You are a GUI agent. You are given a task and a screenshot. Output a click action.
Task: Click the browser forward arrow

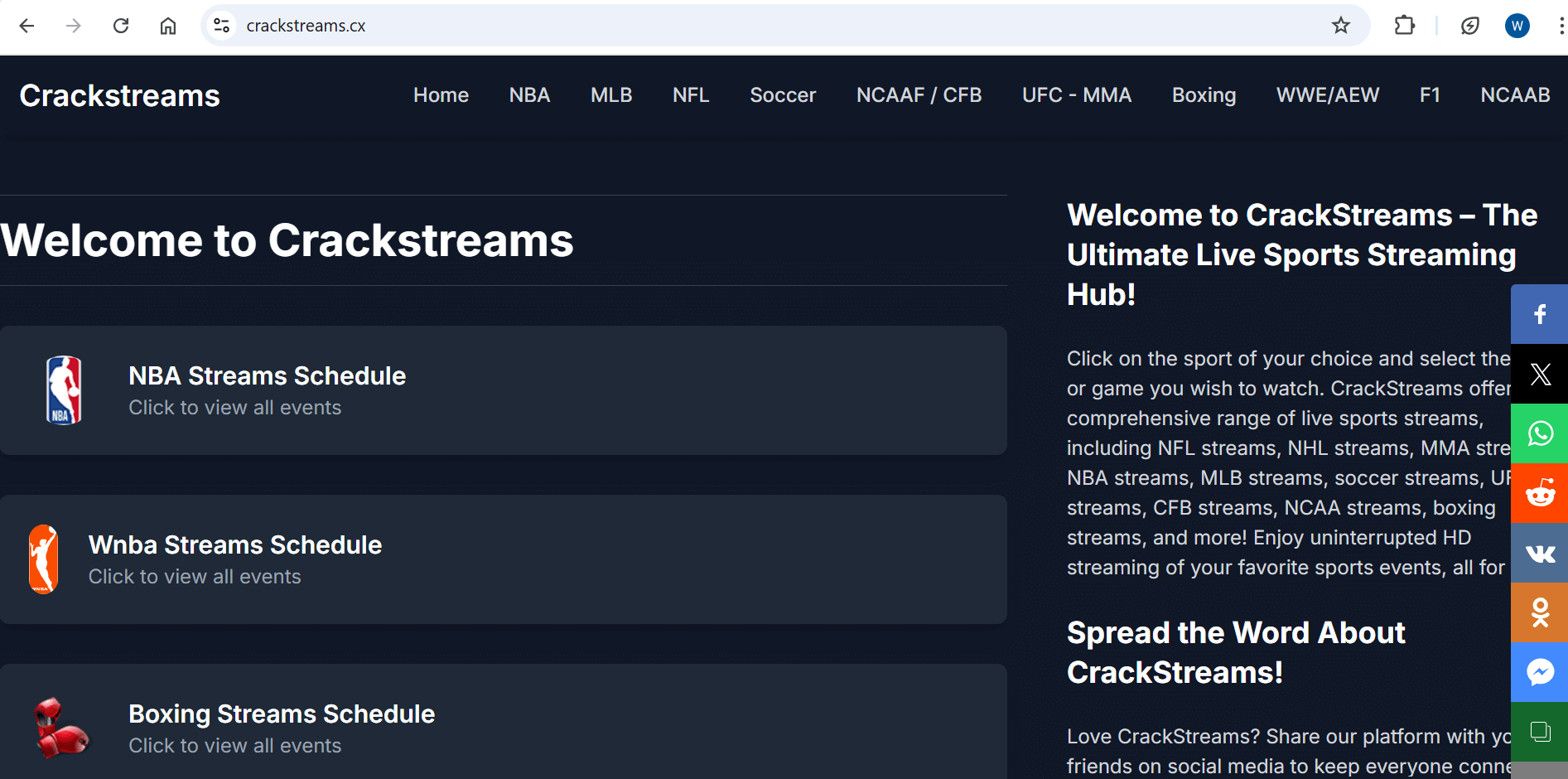coord(74,26)
